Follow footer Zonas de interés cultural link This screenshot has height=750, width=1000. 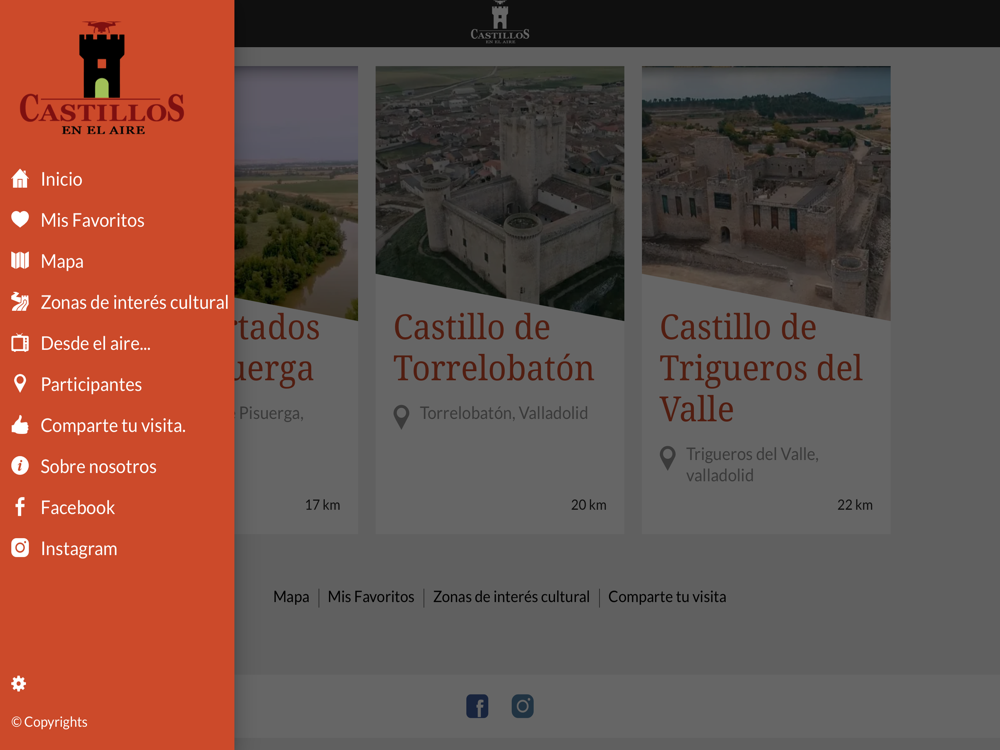tap(511, 597)
